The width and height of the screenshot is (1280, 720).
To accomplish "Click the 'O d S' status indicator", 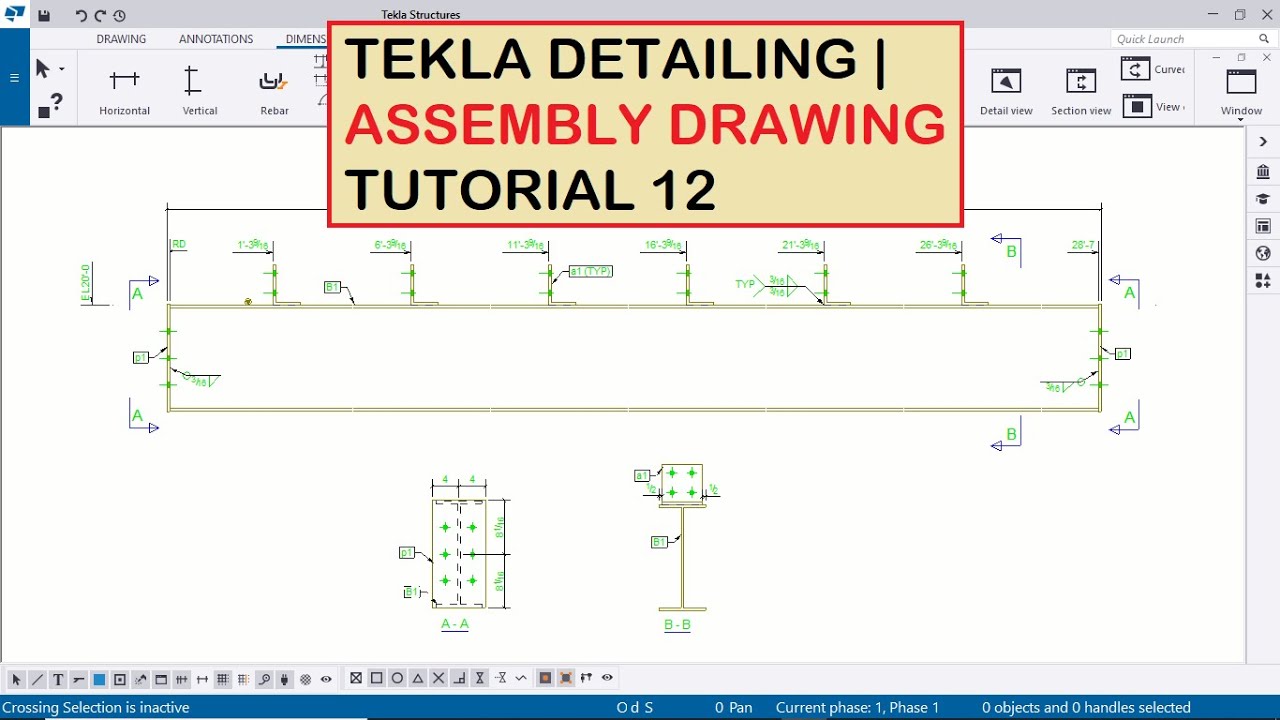I will (x=635, y=707).
